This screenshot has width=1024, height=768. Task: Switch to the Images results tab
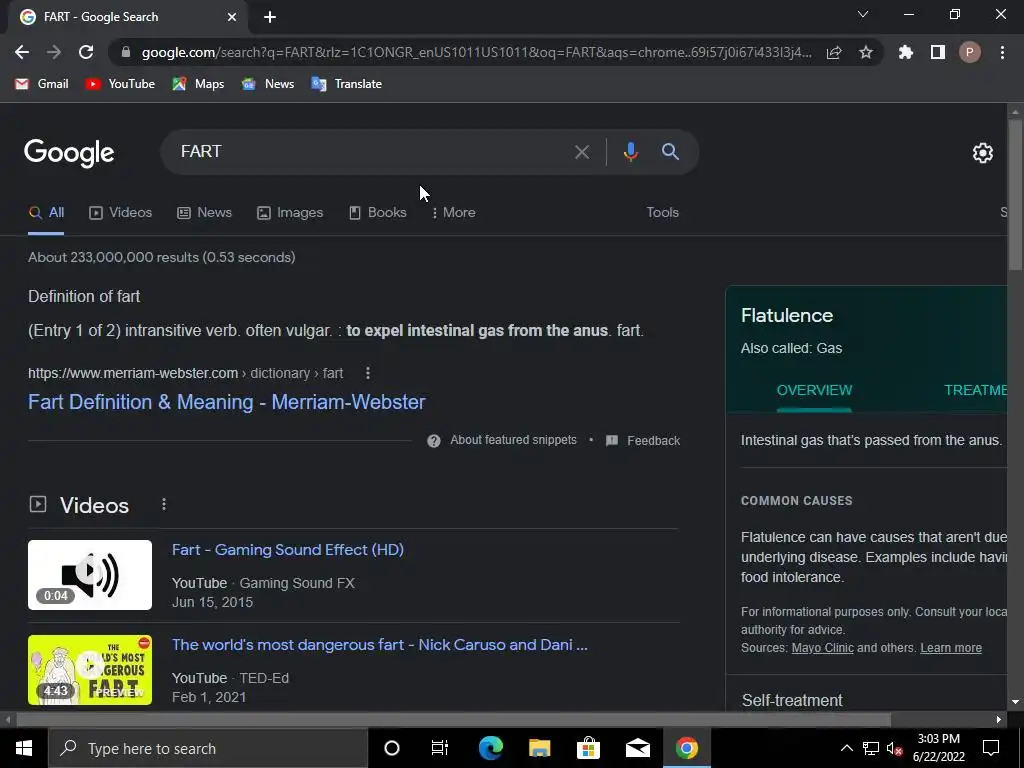point(290,213)
